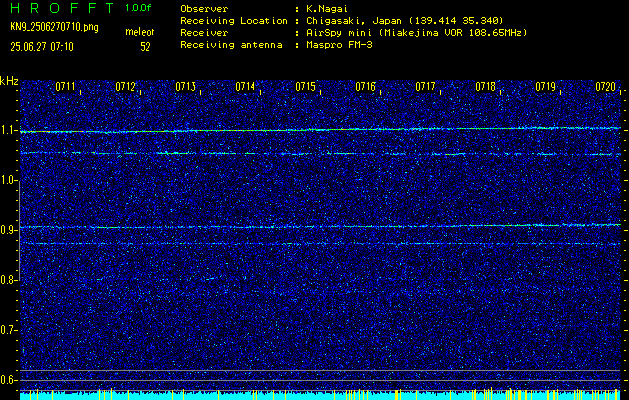Click the Receiving Location field label
The image size is (629, 400).
pyautogui.click(x=234, y=21)
